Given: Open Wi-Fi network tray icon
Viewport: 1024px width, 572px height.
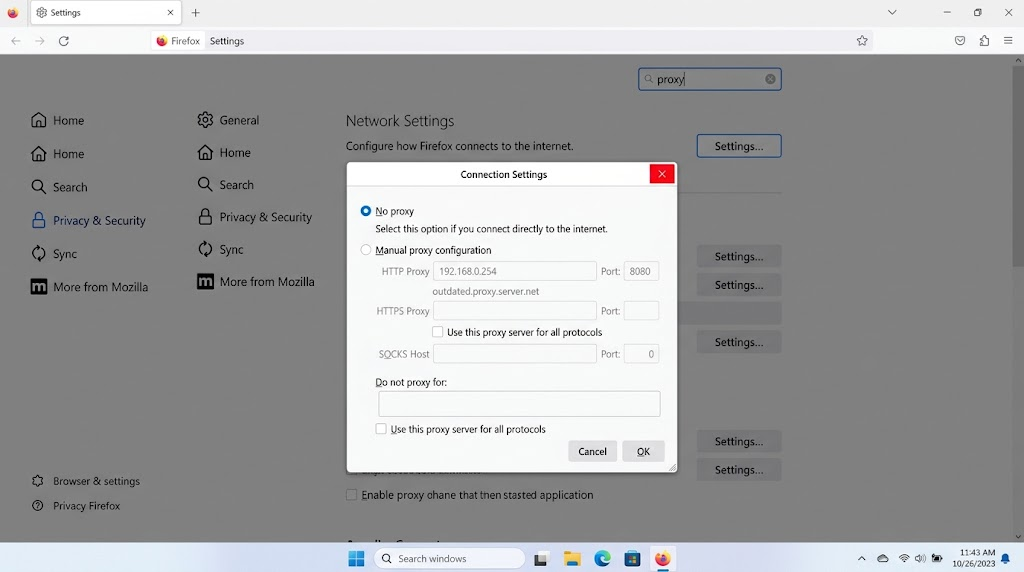Looking at the screenshot, I should 904,558.
